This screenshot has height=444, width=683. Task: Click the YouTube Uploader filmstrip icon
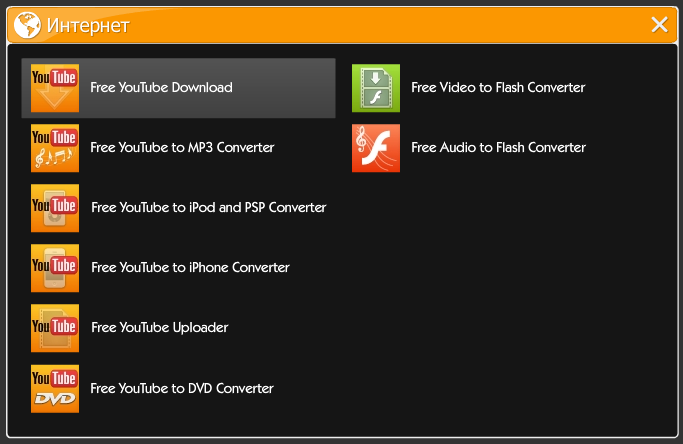coord(55,328)
